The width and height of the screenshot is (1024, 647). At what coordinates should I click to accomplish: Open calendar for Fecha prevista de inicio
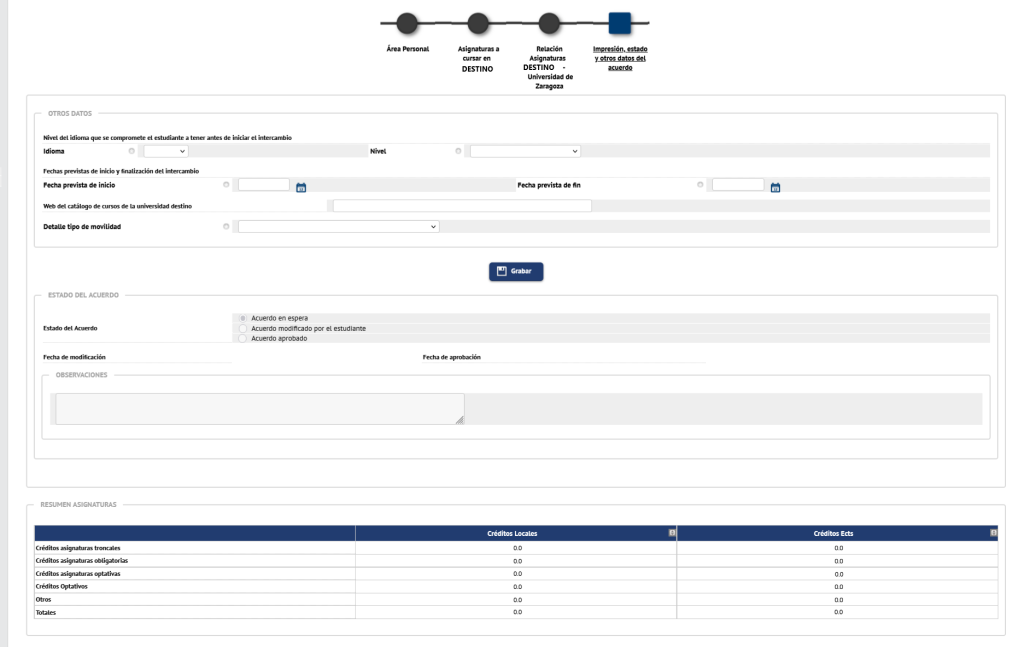pos(301,186)
